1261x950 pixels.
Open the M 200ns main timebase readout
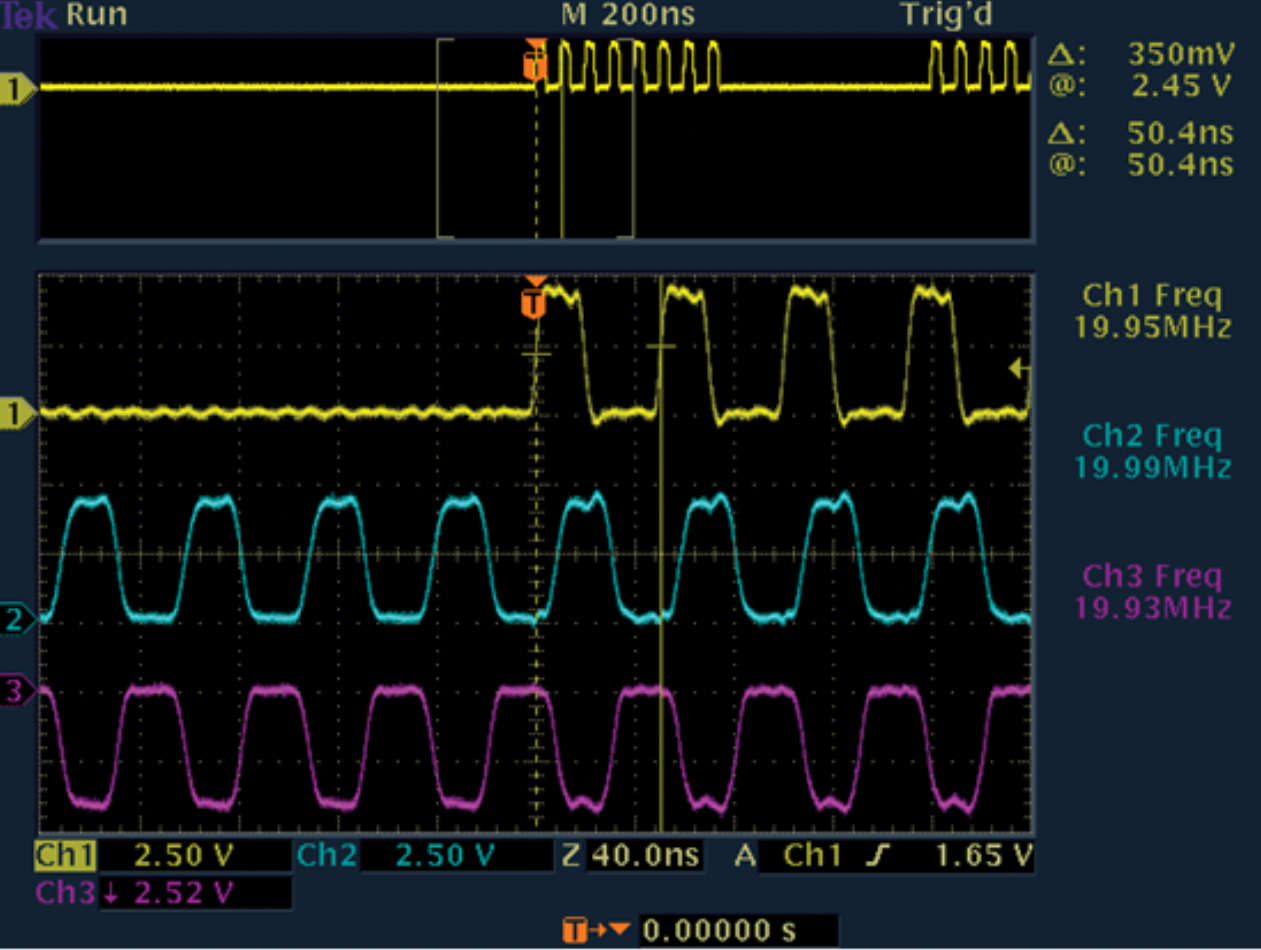pyautogui.click(x=628, y=16)
